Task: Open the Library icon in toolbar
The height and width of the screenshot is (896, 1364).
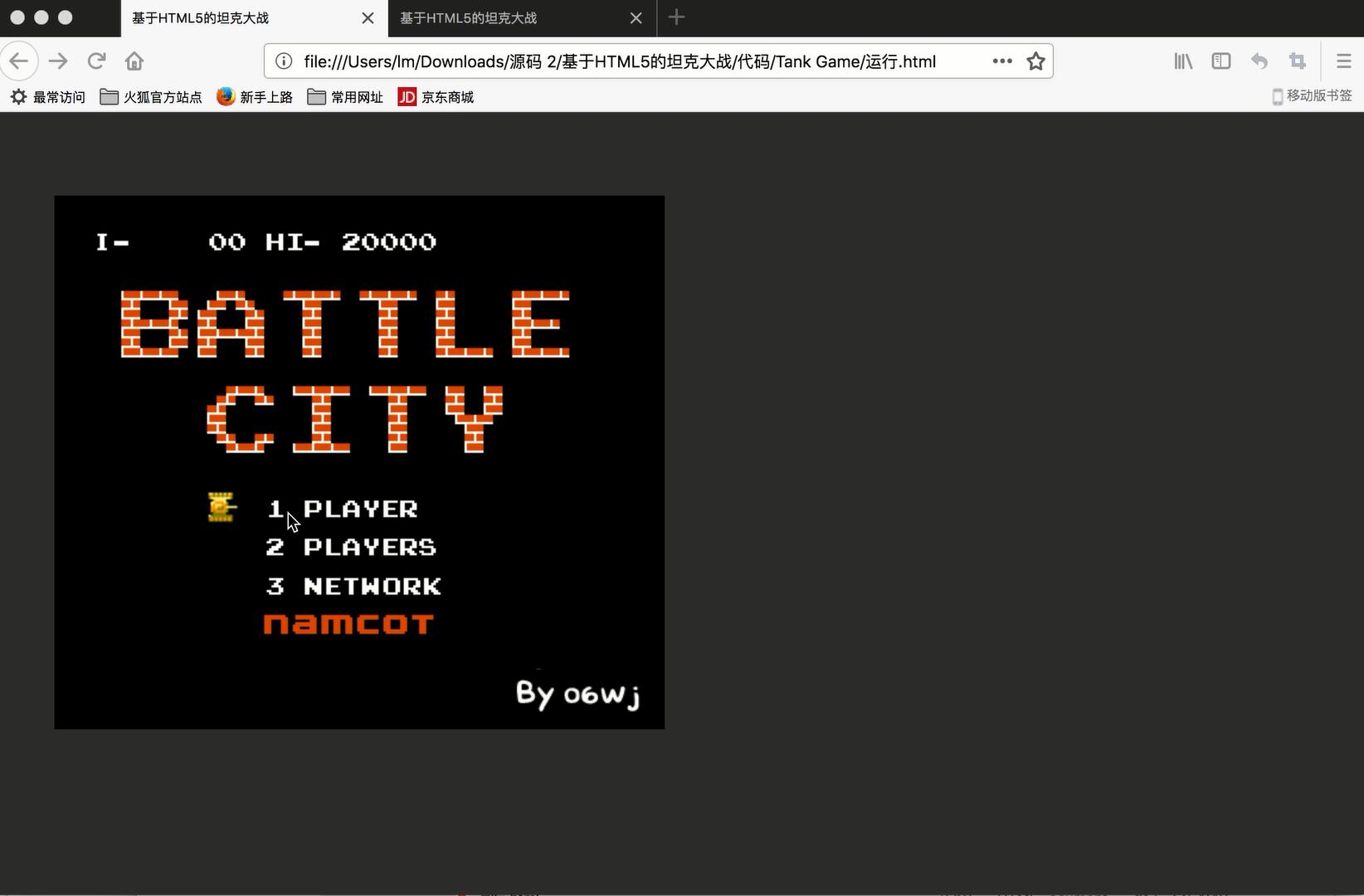Action: tap(1183, 61)
